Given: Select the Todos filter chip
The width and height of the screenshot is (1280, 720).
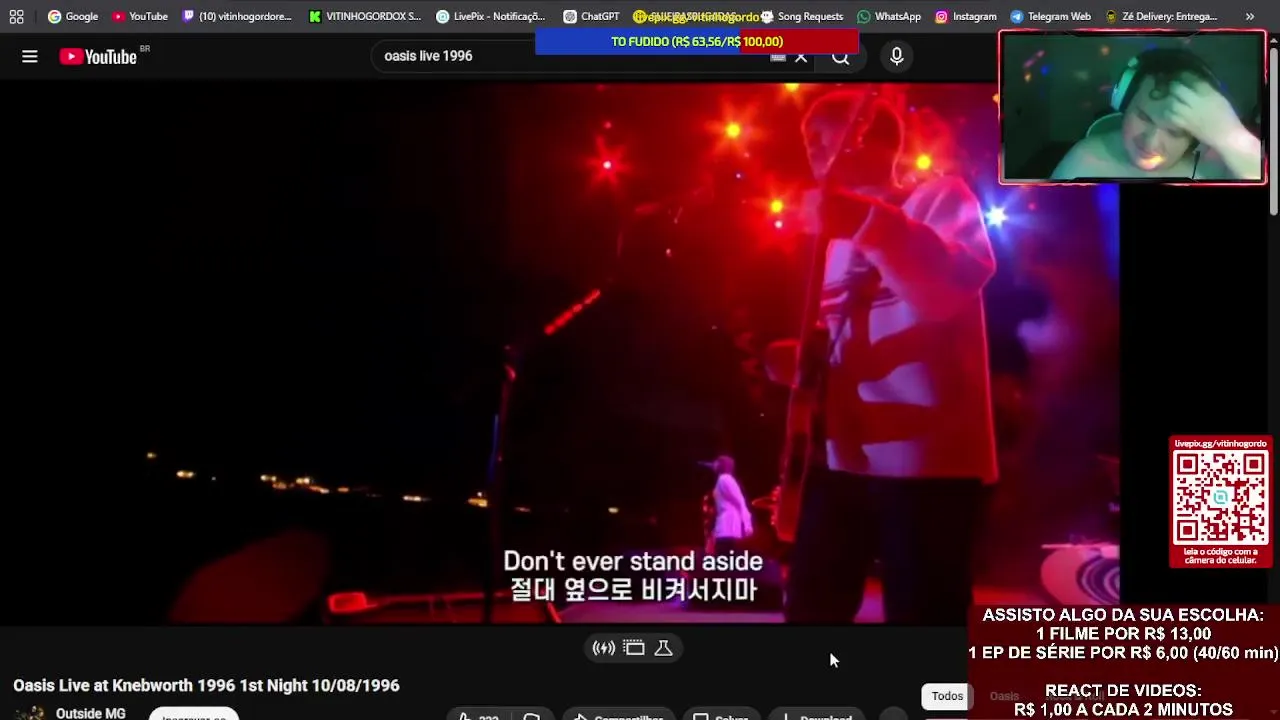Looking at the screenshot, I should tap(947, 696).
